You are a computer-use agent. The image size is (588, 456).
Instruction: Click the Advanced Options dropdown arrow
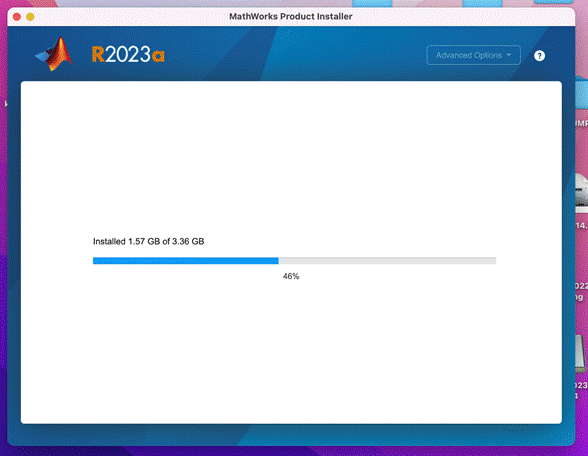point(509,55)
